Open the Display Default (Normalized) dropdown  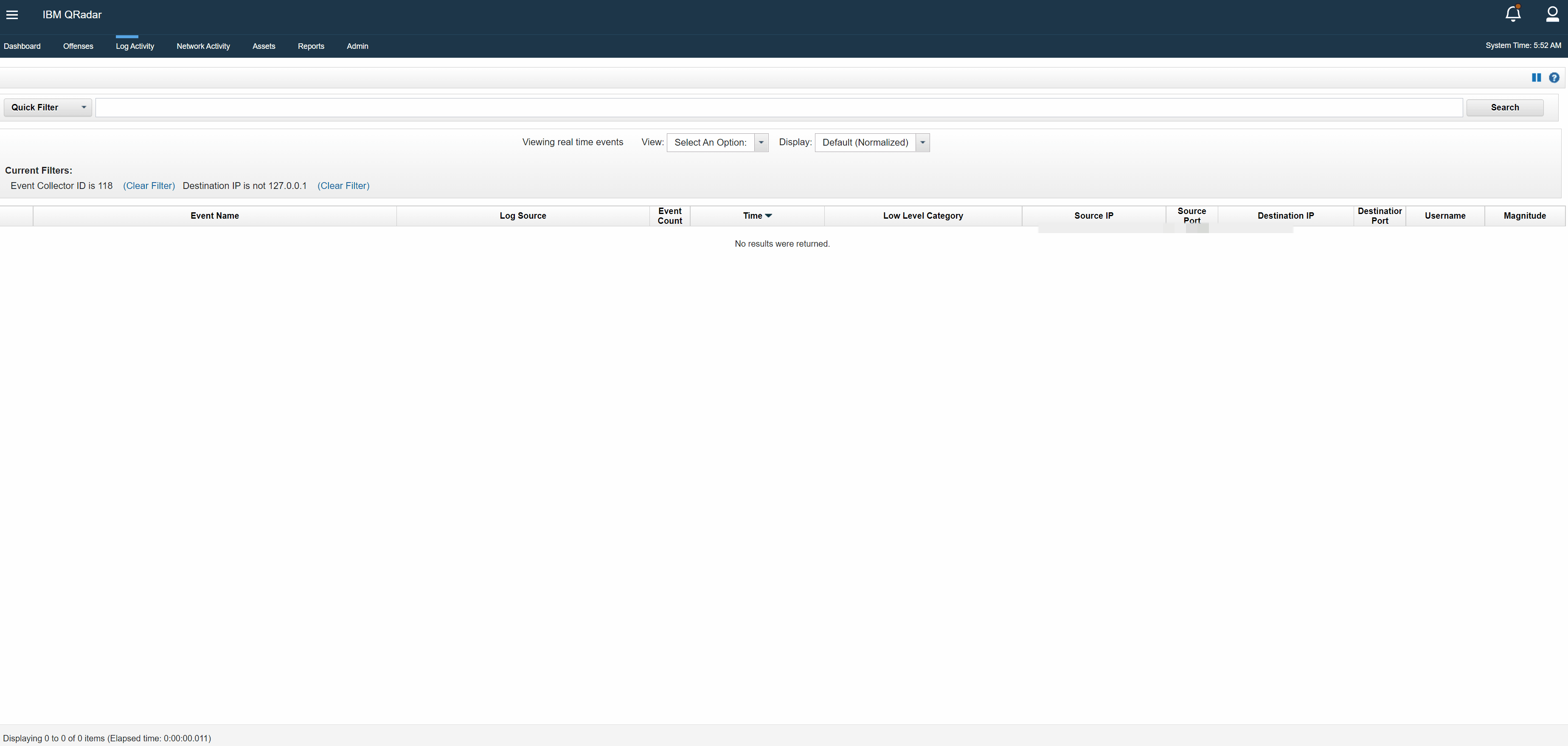point(871,142)
